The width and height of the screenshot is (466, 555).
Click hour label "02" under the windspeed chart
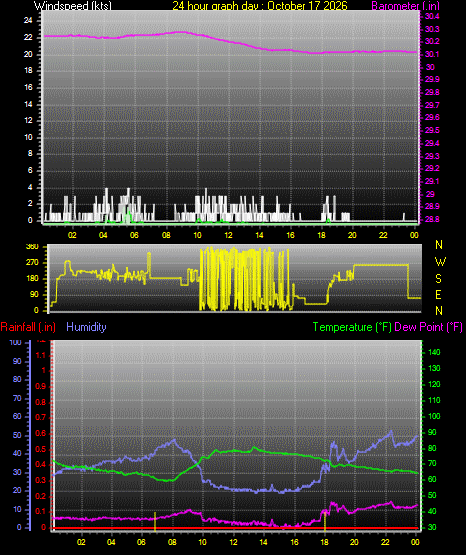click(72, 235)
